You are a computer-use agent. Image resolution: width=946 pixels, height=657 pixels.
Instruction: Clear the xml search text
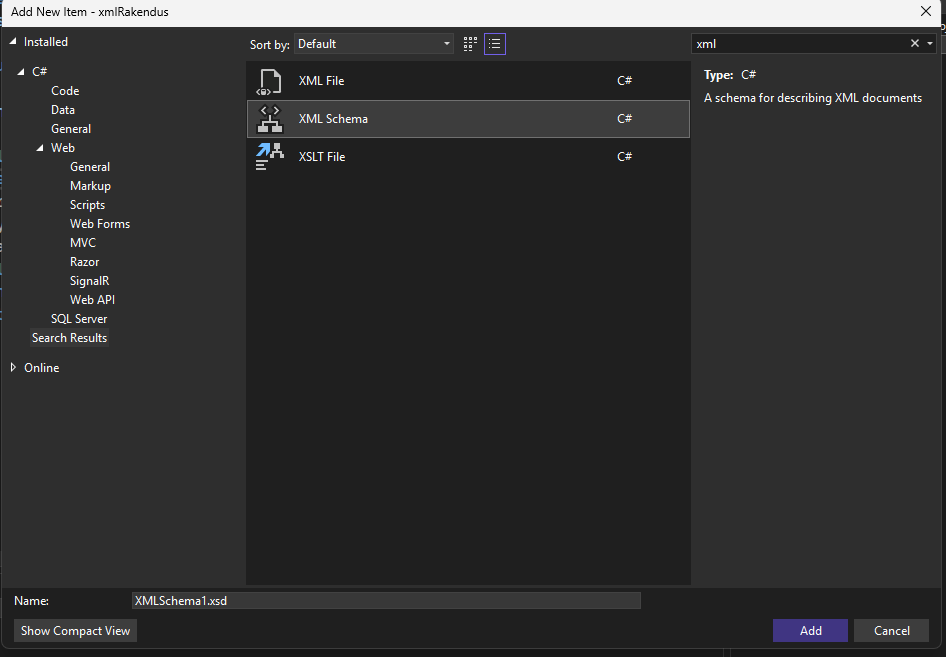click(x=914, y=44)
